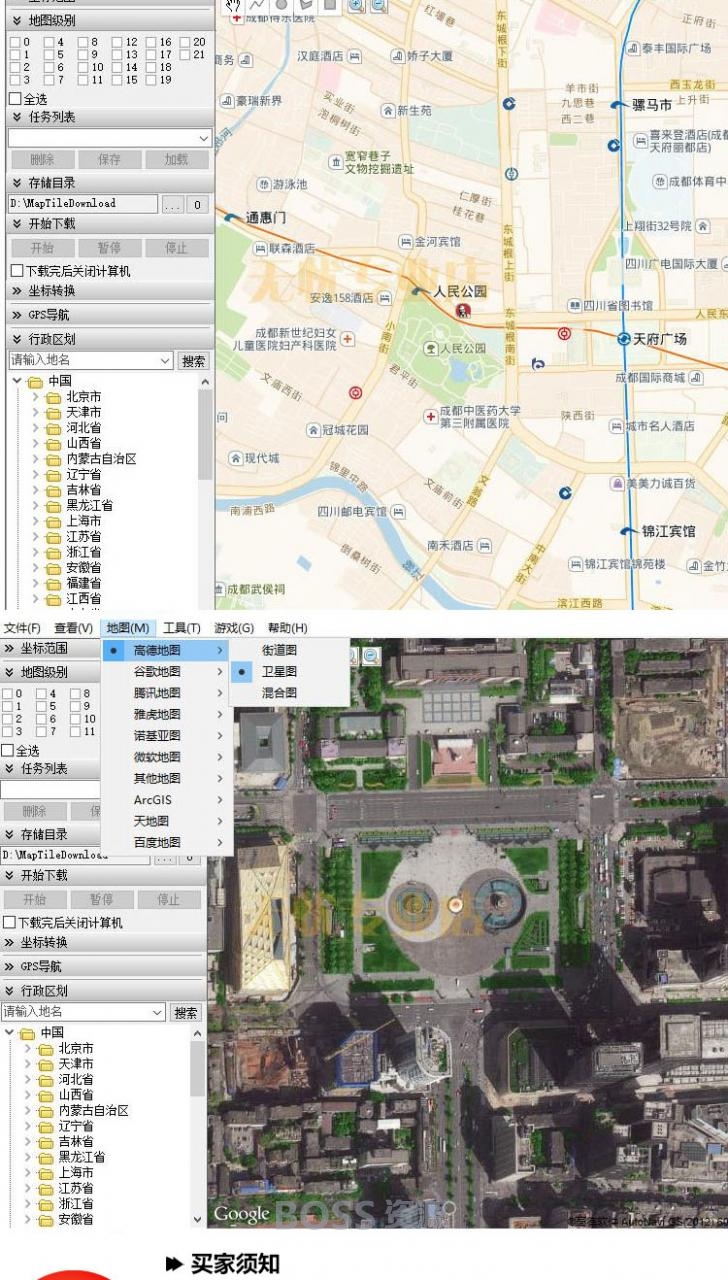
Task: Click the 黑龙江省 folder icon in satellite window
Action: click(x=46, y=1157)
